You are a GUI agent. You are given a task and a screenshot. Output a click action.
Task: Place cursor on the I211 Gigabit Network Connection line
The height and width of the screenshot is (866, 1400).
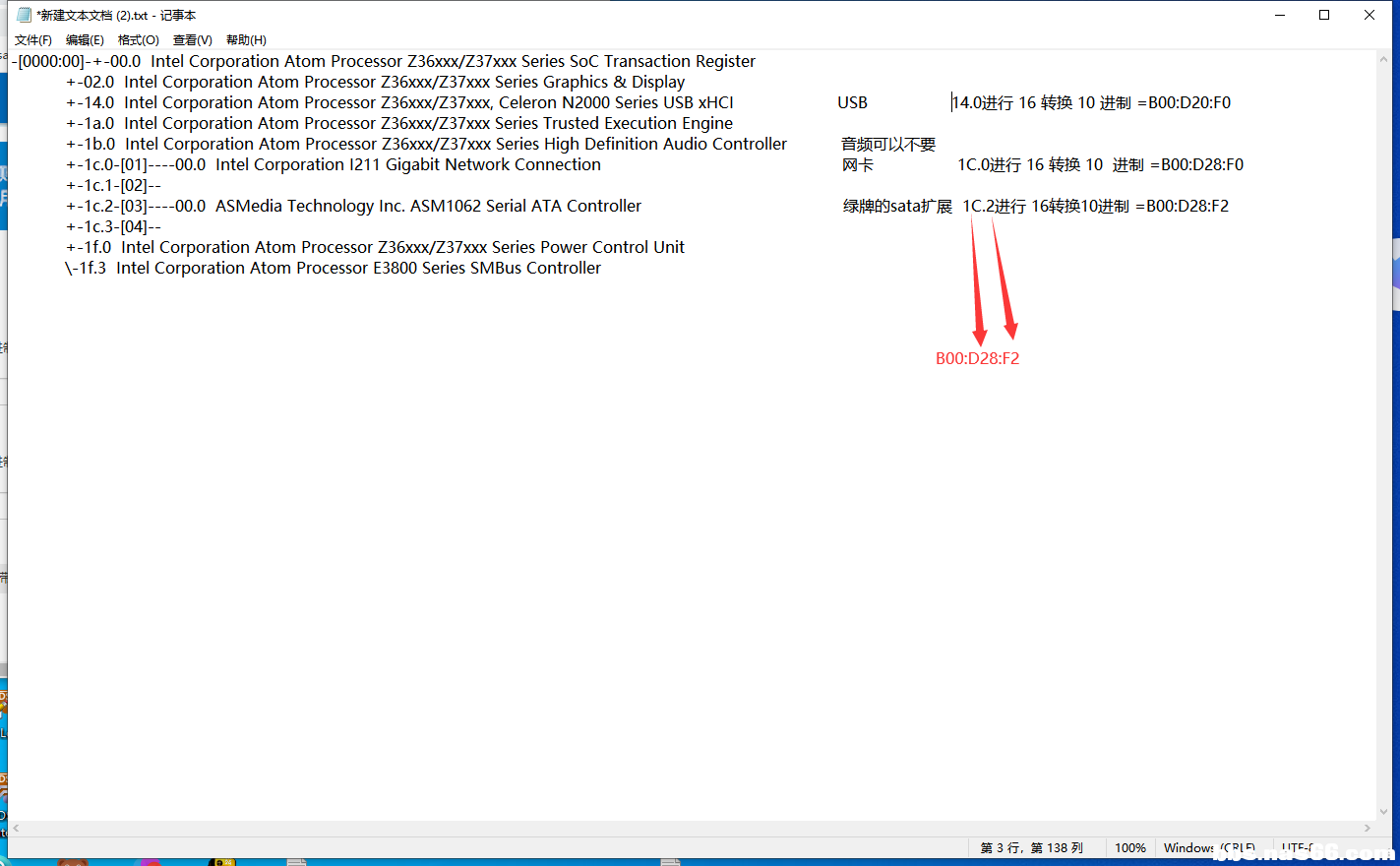point(407,165)
